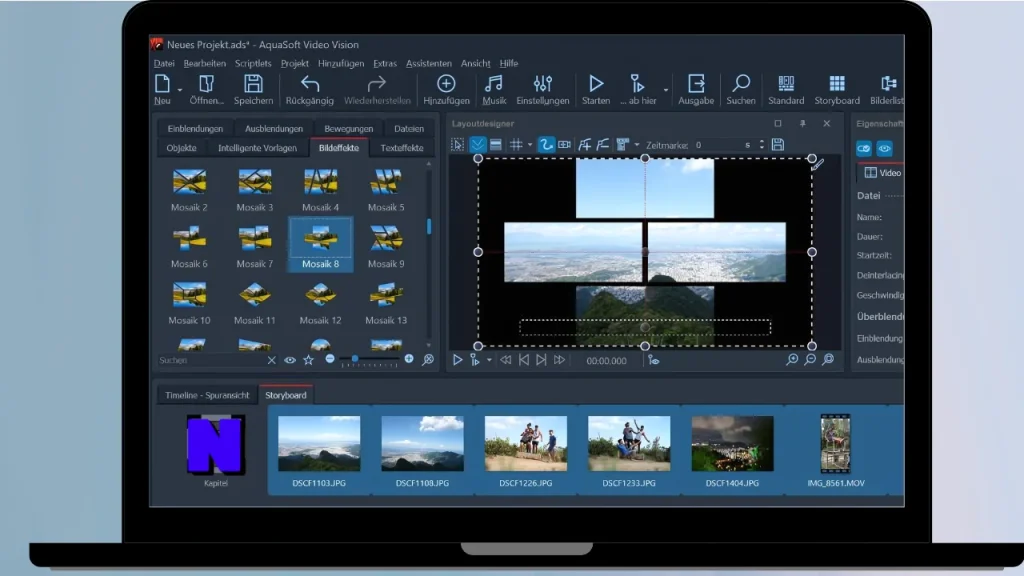Viewport: 1024px width, 576px height.
Task: Toggle toolbox preview eye icon near search
Action: (x=290, y=360)
